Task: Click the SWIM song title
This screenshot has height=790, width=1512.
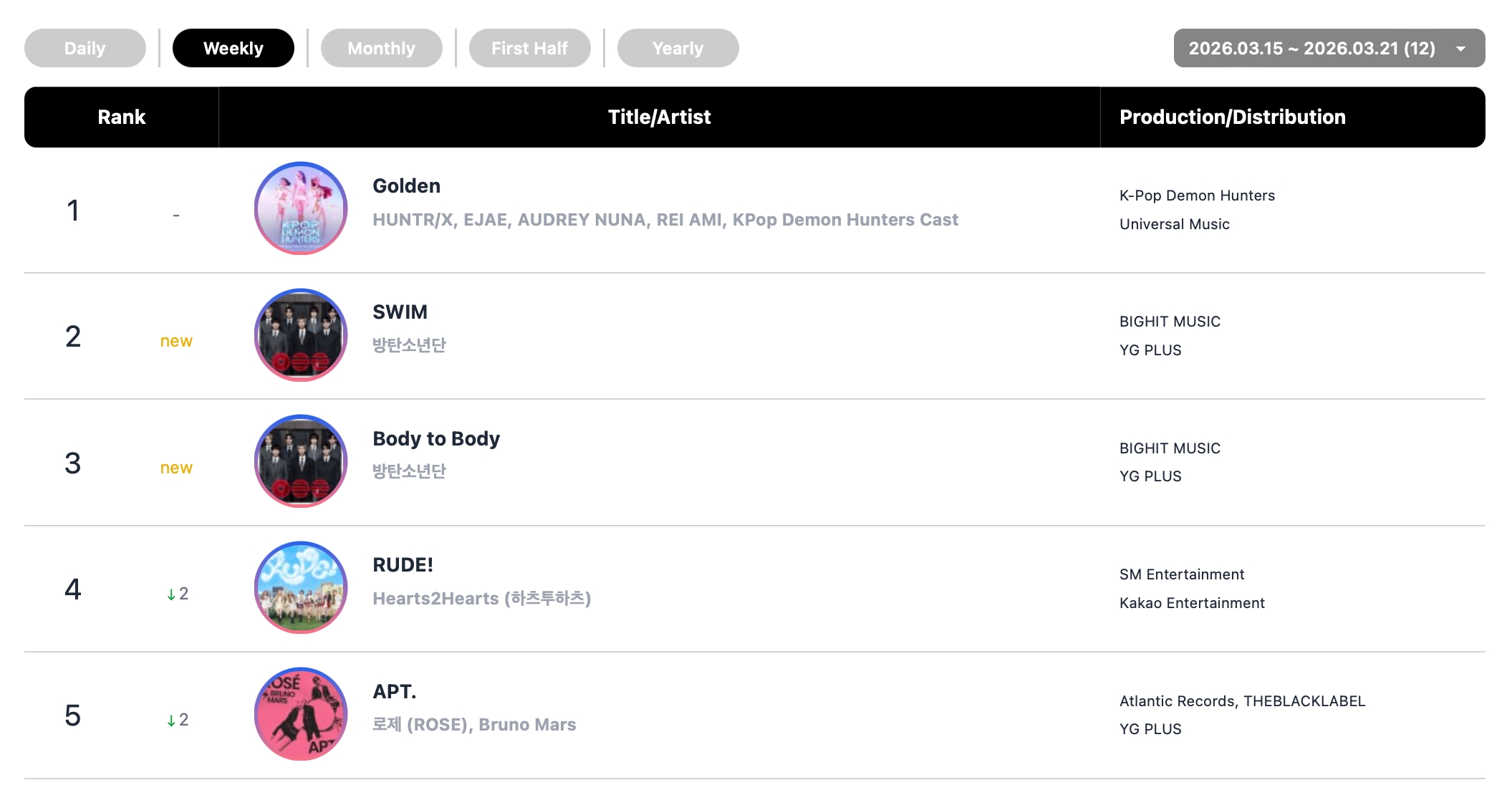Action: tap(400, 312)
